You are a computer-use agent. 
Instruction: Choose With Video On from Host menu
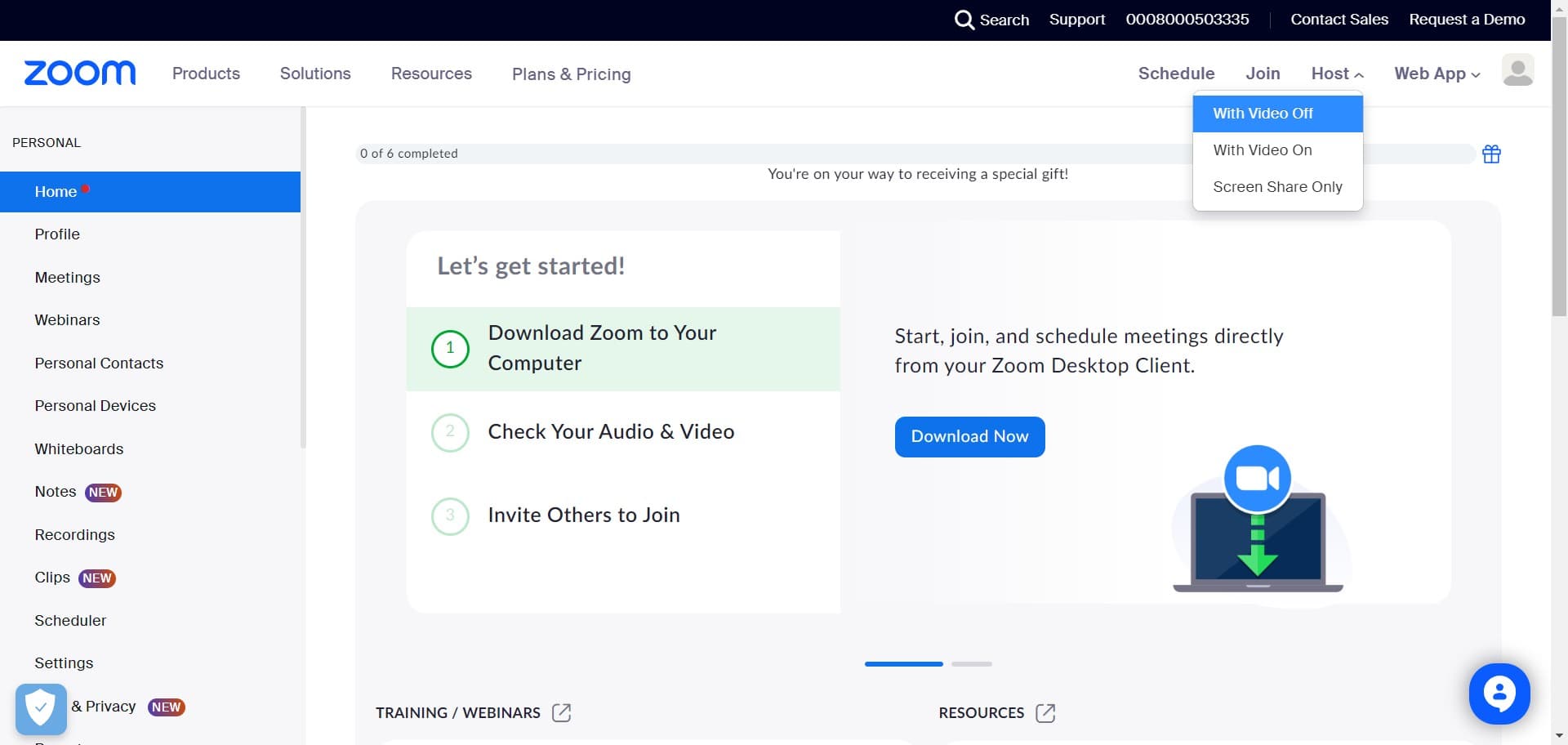tap(1263, 150)
